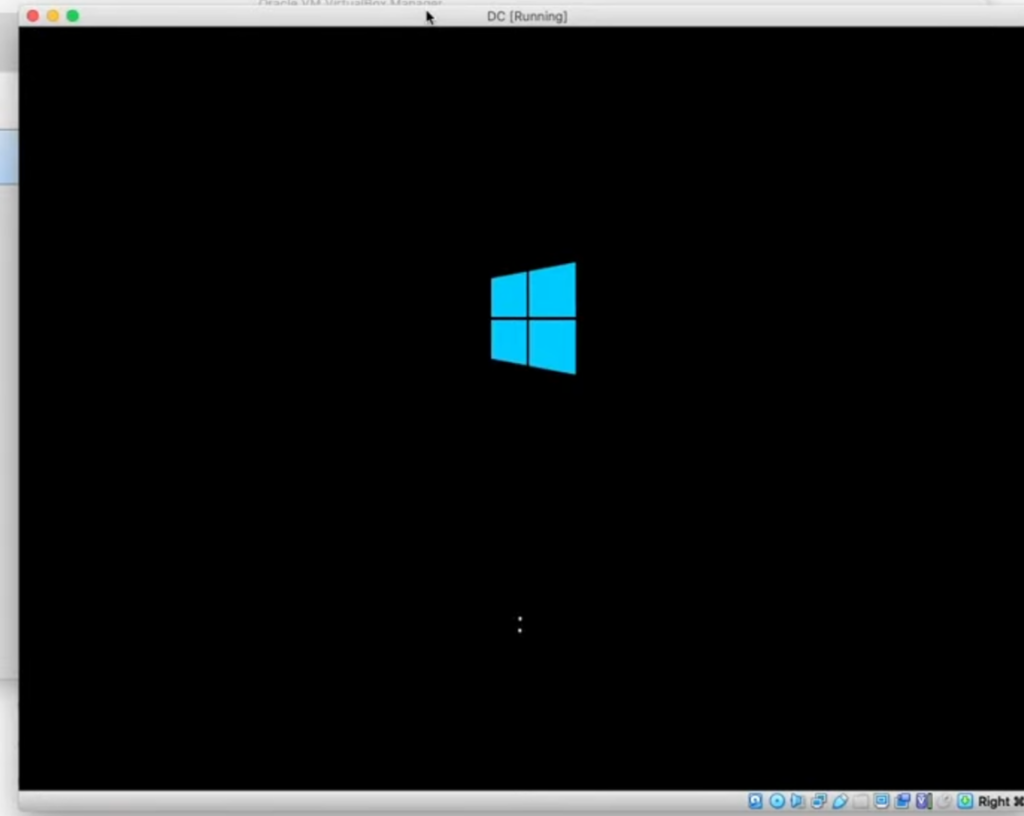Minimize the VM window with yellow button
The image size is (1024, 816).
coord(52,16)
